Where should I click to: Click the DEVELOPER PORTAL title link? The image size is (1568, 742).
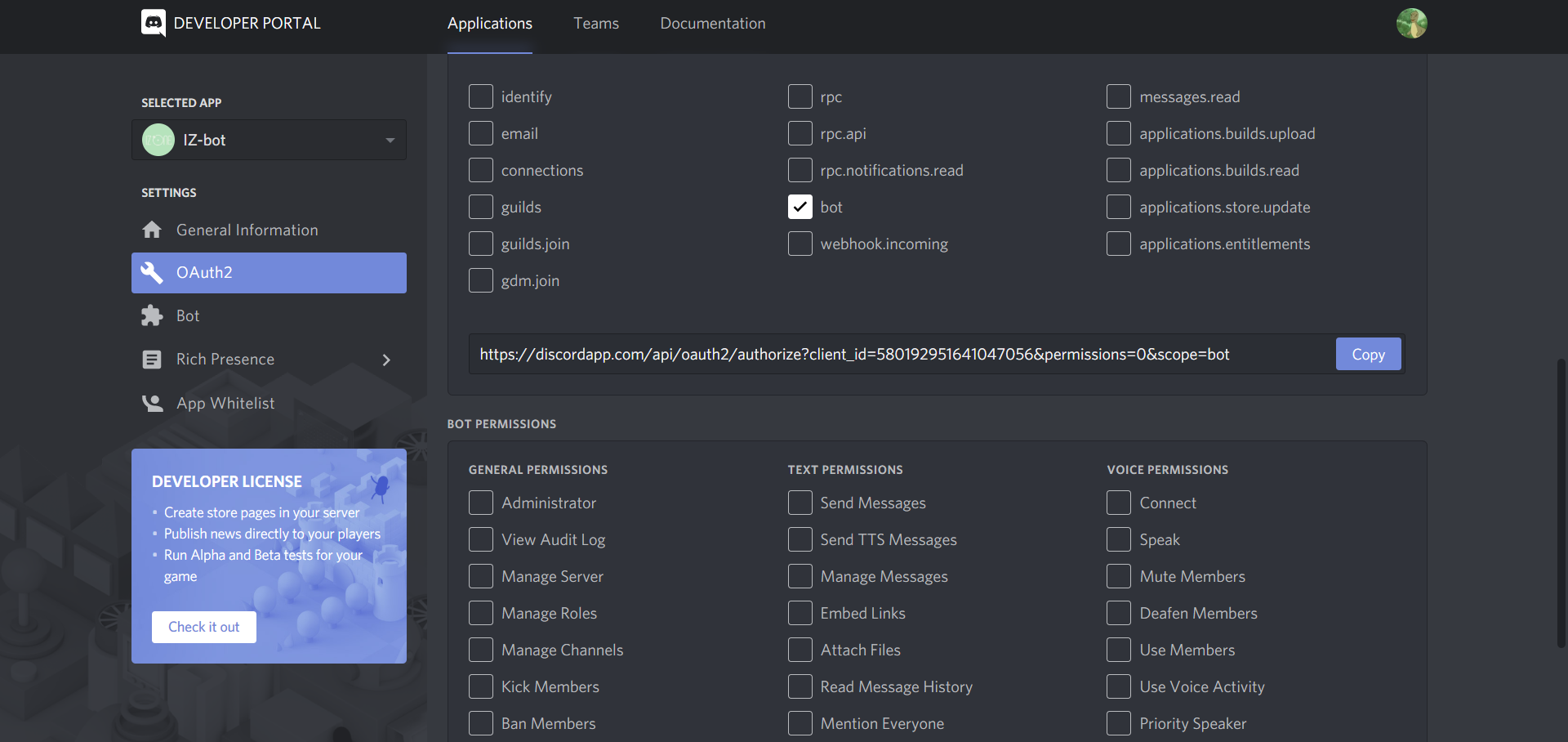point(247,24)
